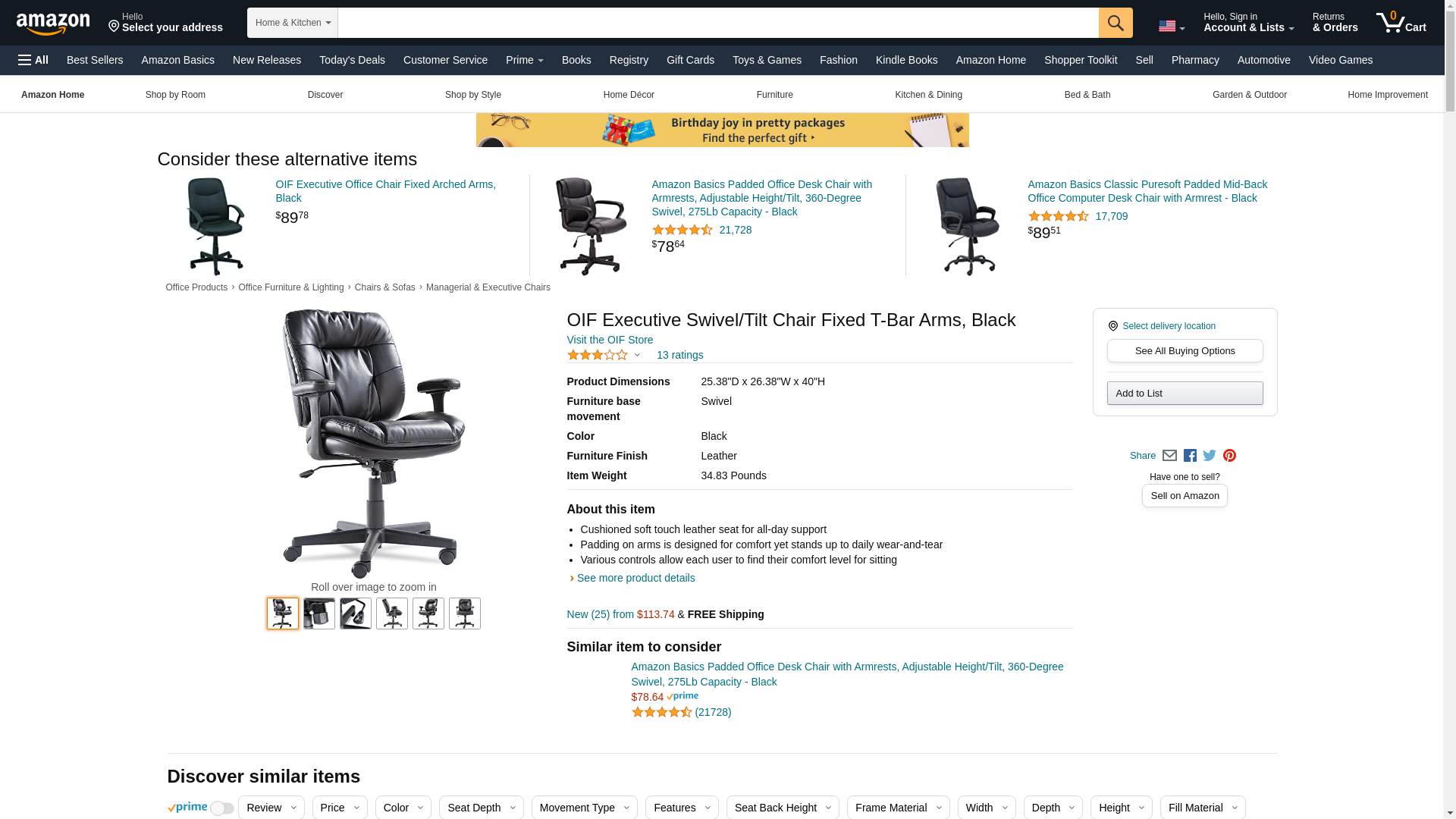
Task: Open the All hamburger menu
Action: click(33, 60)
